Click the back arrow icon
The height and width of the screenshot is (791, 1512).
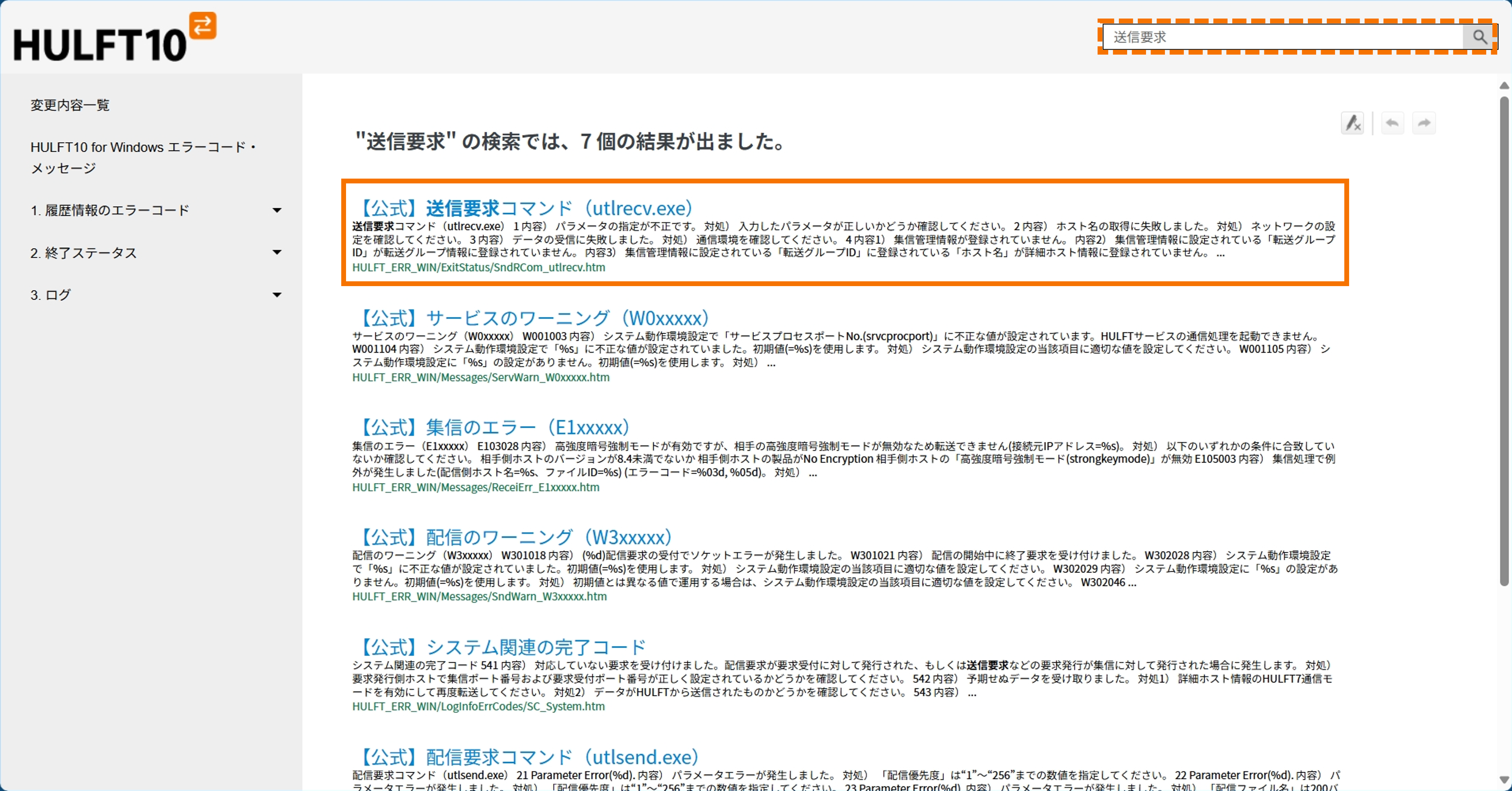coord(1392,123)
